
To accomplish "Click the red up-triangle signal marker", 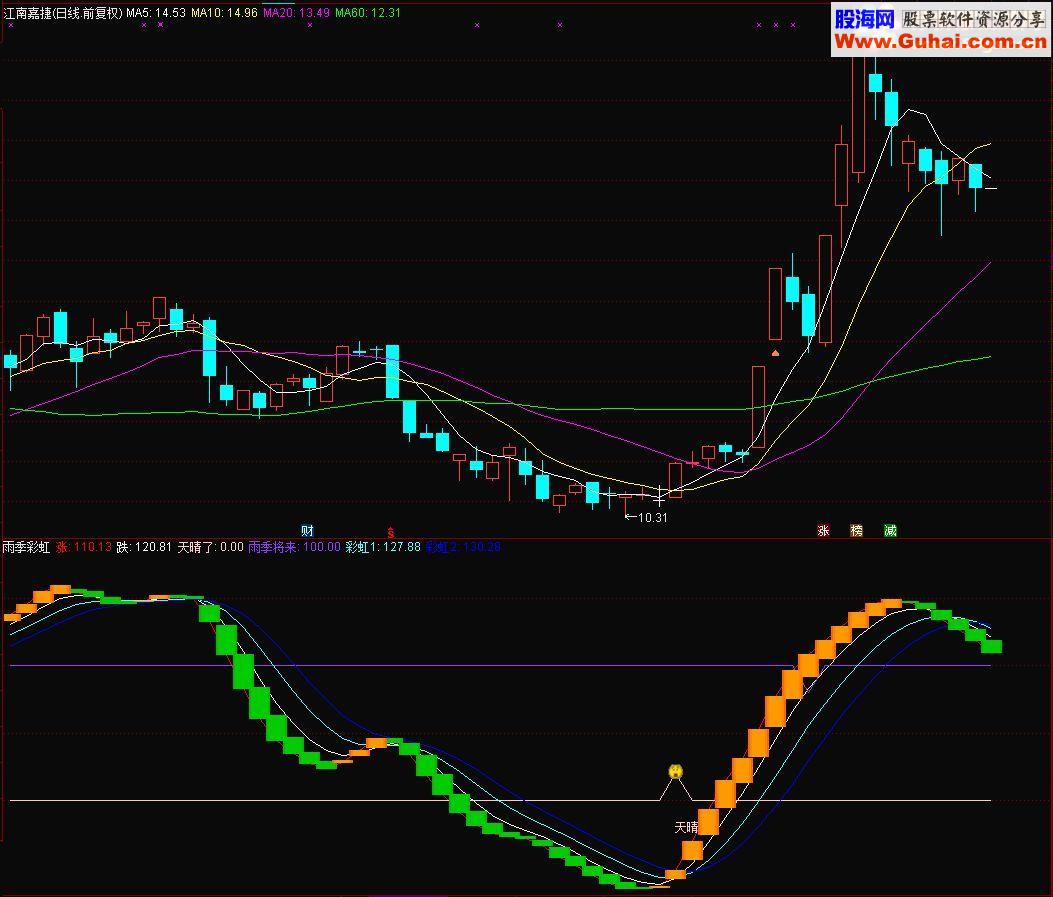I will (x=776, y=352).
